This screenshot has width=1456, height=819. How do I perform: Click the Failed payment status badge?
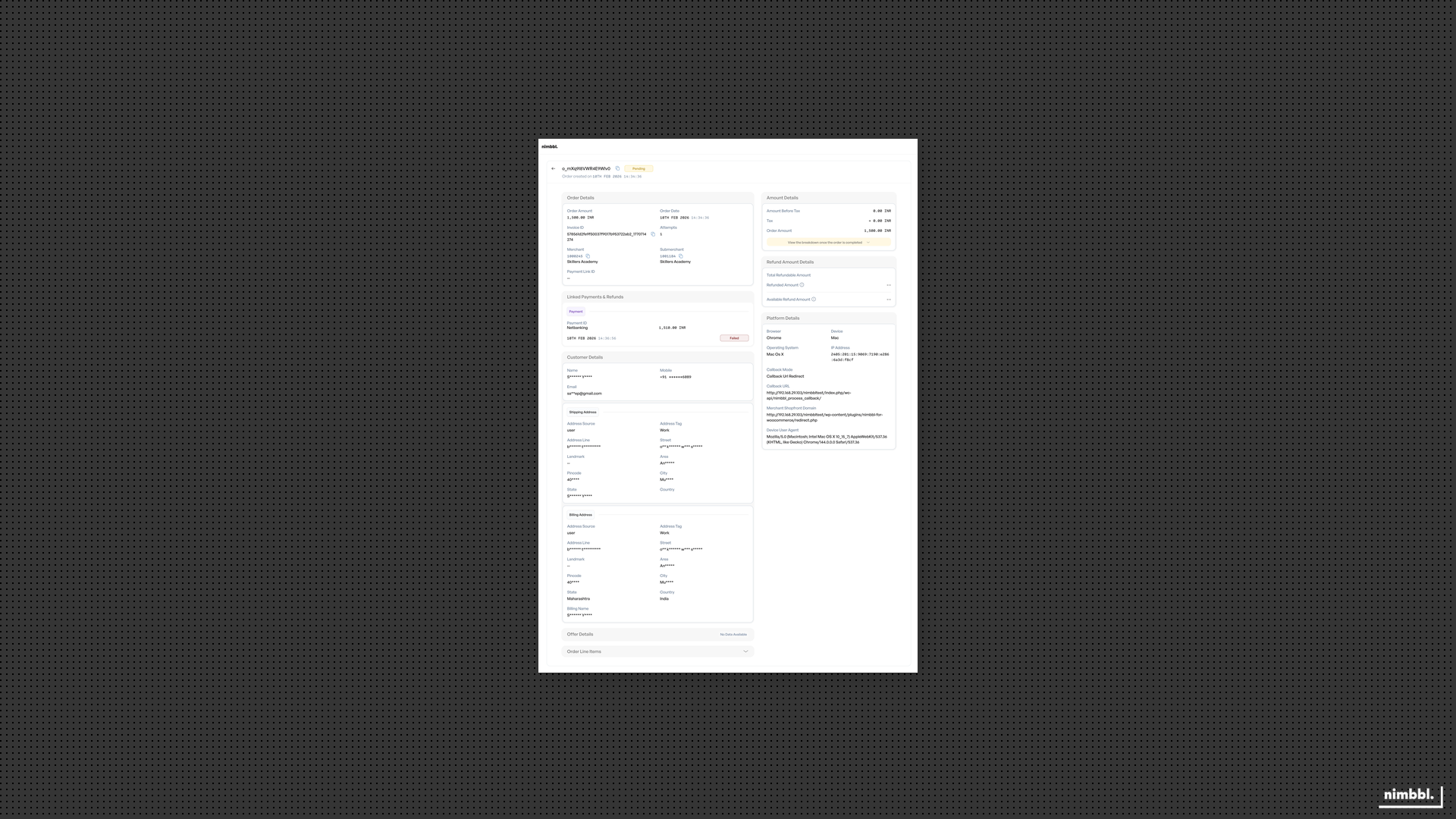click(x=733, y=337)
